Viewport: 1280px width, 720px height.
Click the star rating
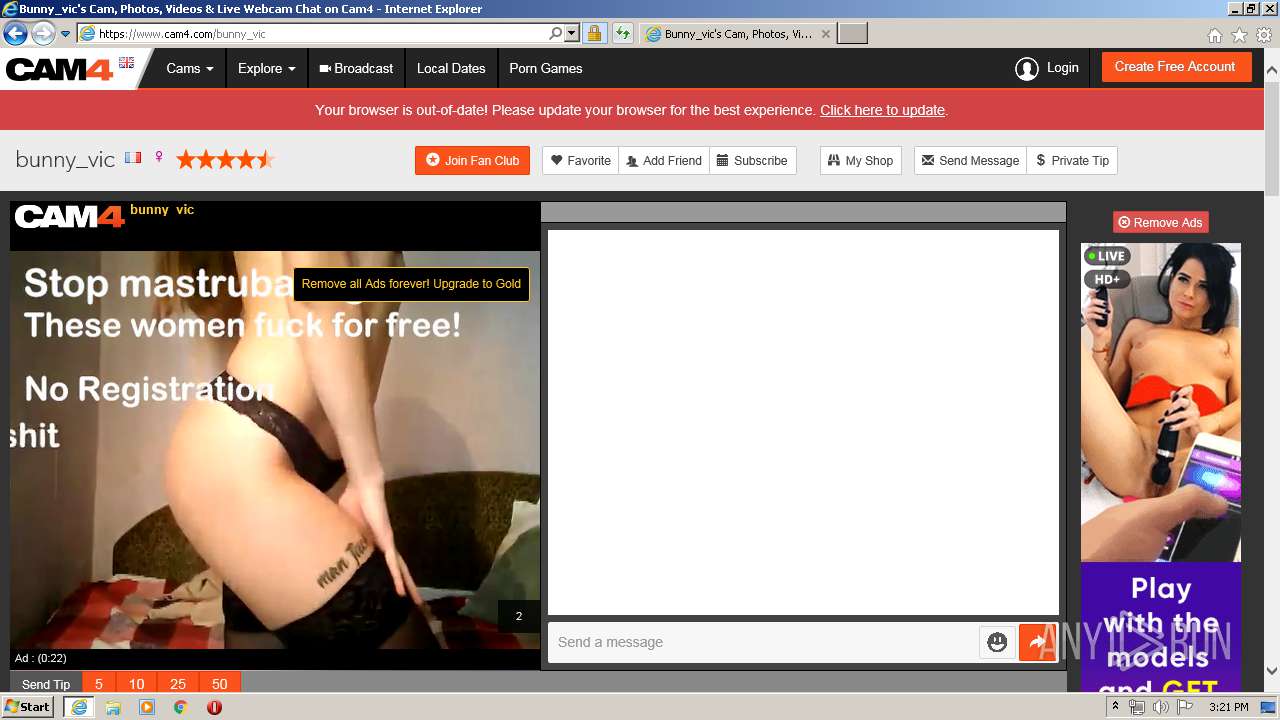[225, 159]
